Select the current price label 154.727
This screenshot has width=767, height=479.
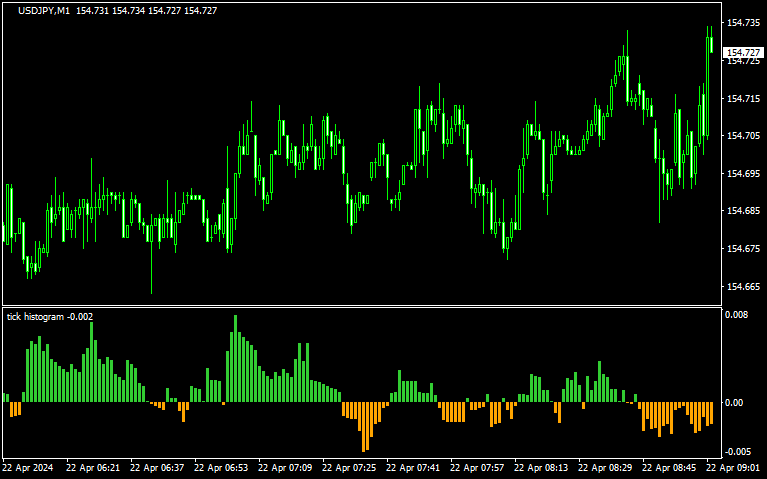click(744, 52)
